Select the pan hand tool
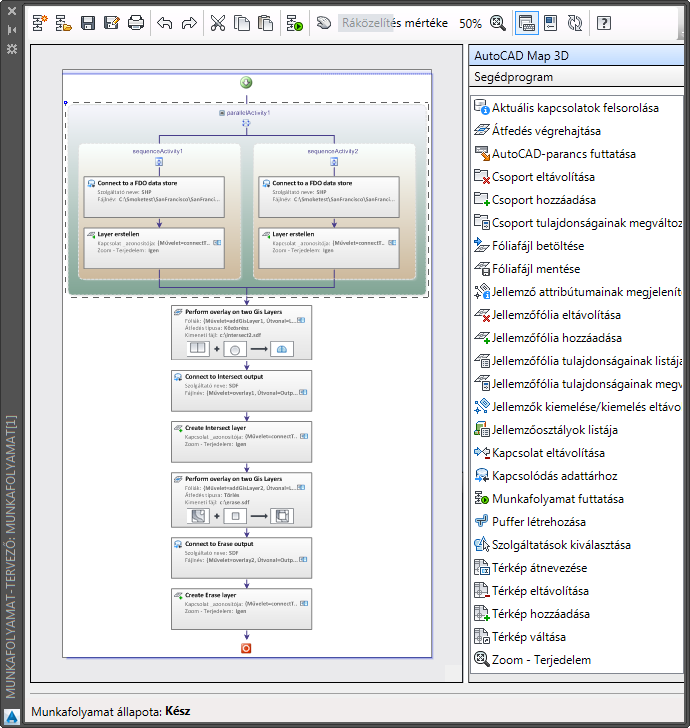 click(323, 22)
